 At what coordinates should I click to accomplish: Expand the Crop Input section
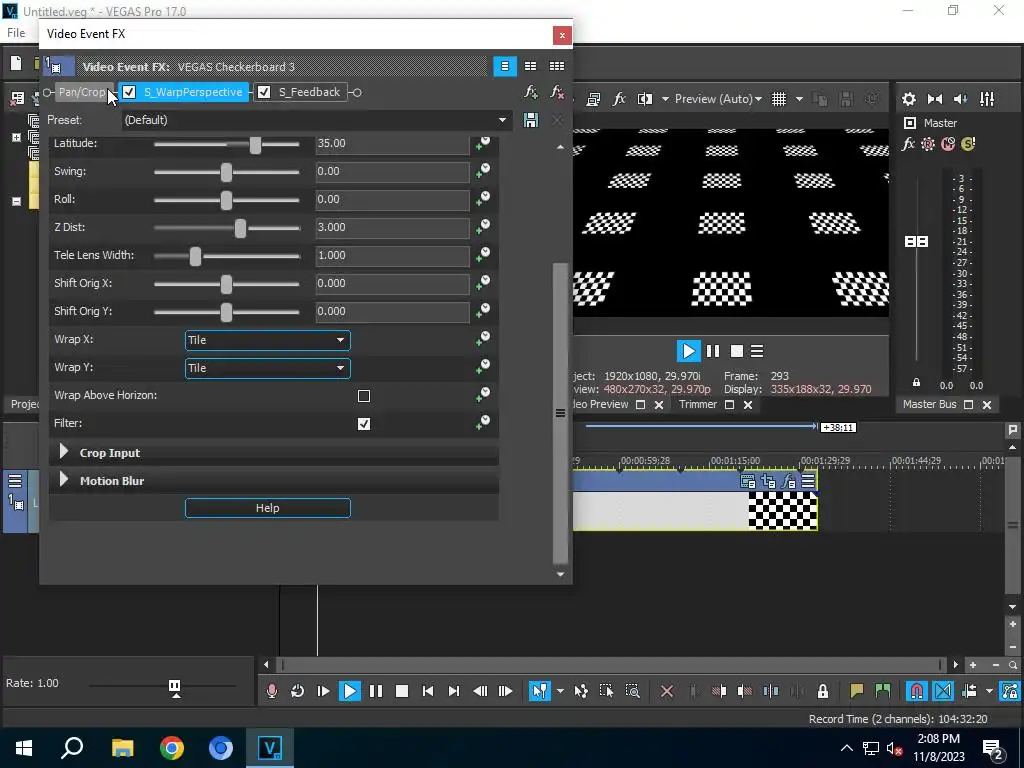coord(63,452)
